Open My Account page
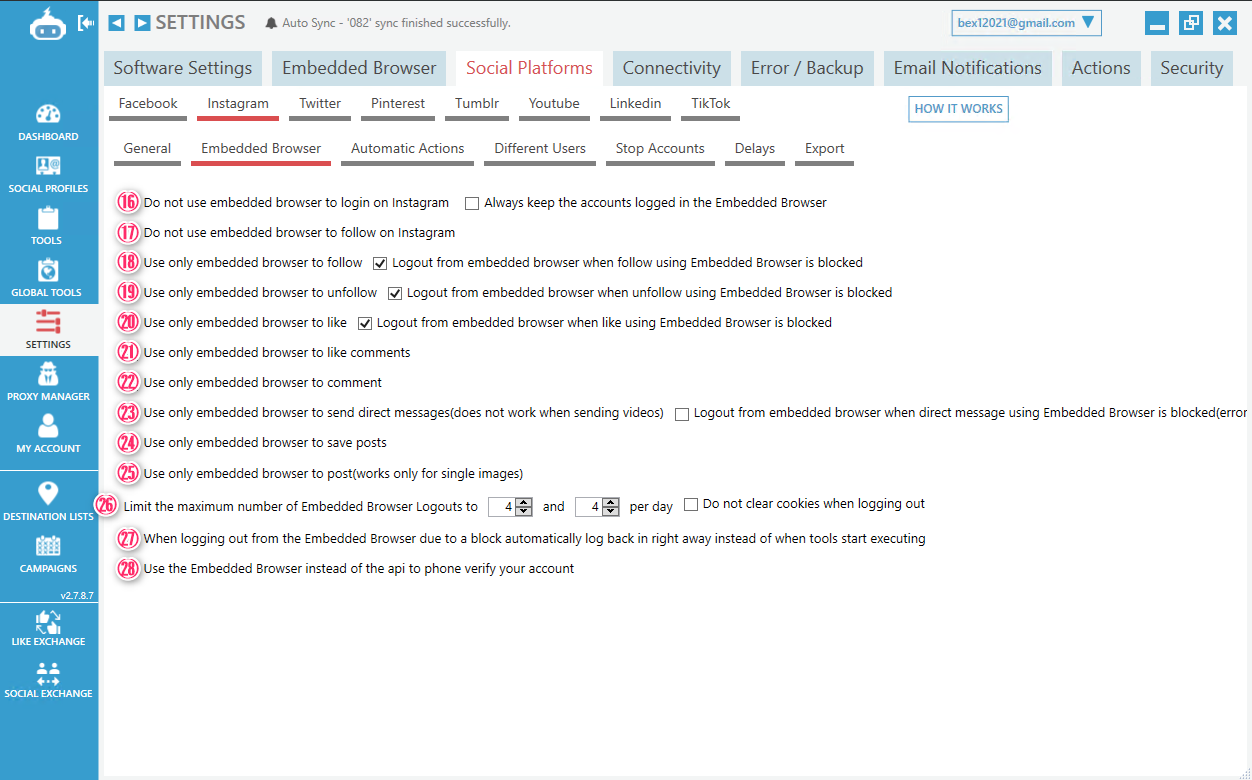Viewport: 1252px width, 780px height. (x=48, y=434)
